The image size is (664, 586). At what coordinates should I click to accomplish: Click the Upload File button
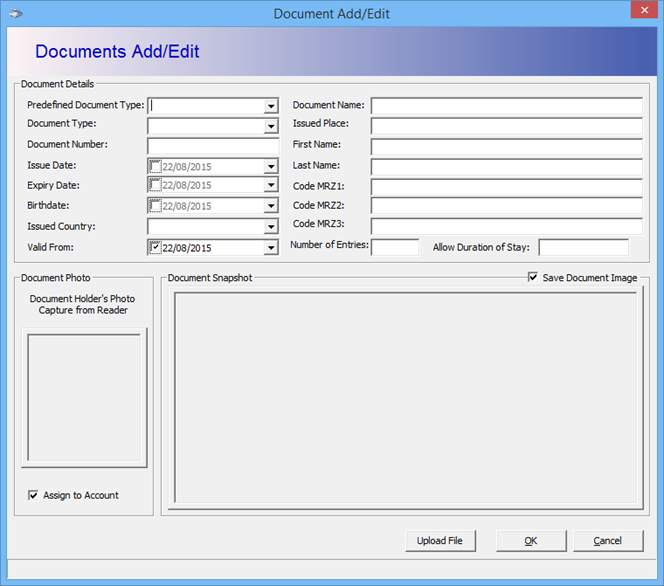tap(440, 541)
